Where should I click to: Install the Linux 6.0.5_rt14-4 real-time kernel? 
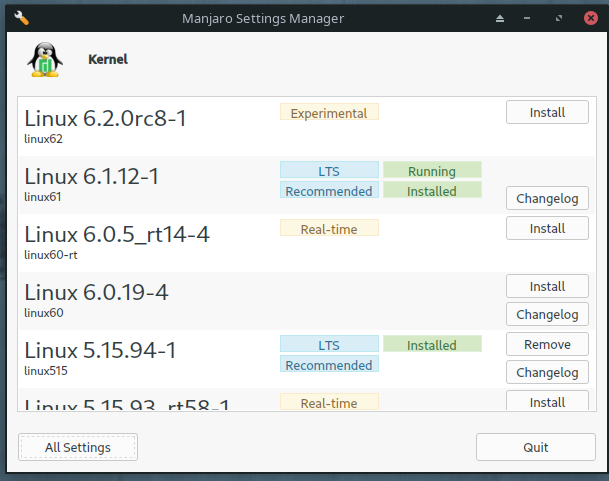(547, 228)
